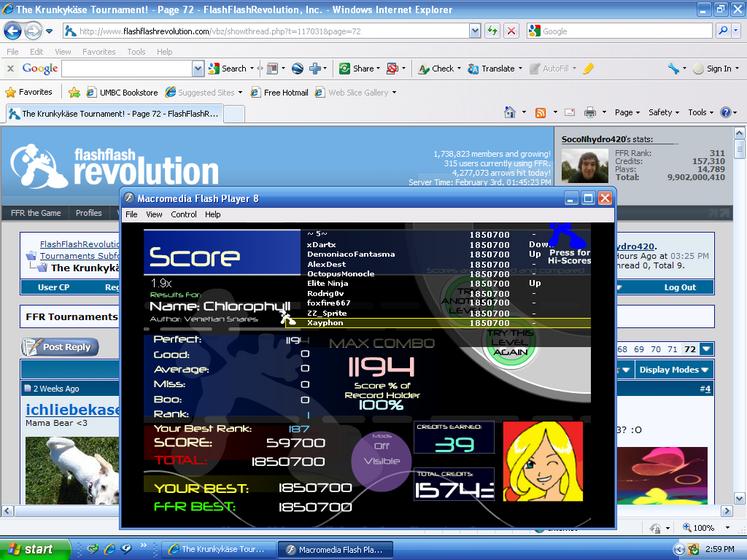Open a new blank browser tab
Viewport: 747px width, 560px height.
click(x=234, y=114)
